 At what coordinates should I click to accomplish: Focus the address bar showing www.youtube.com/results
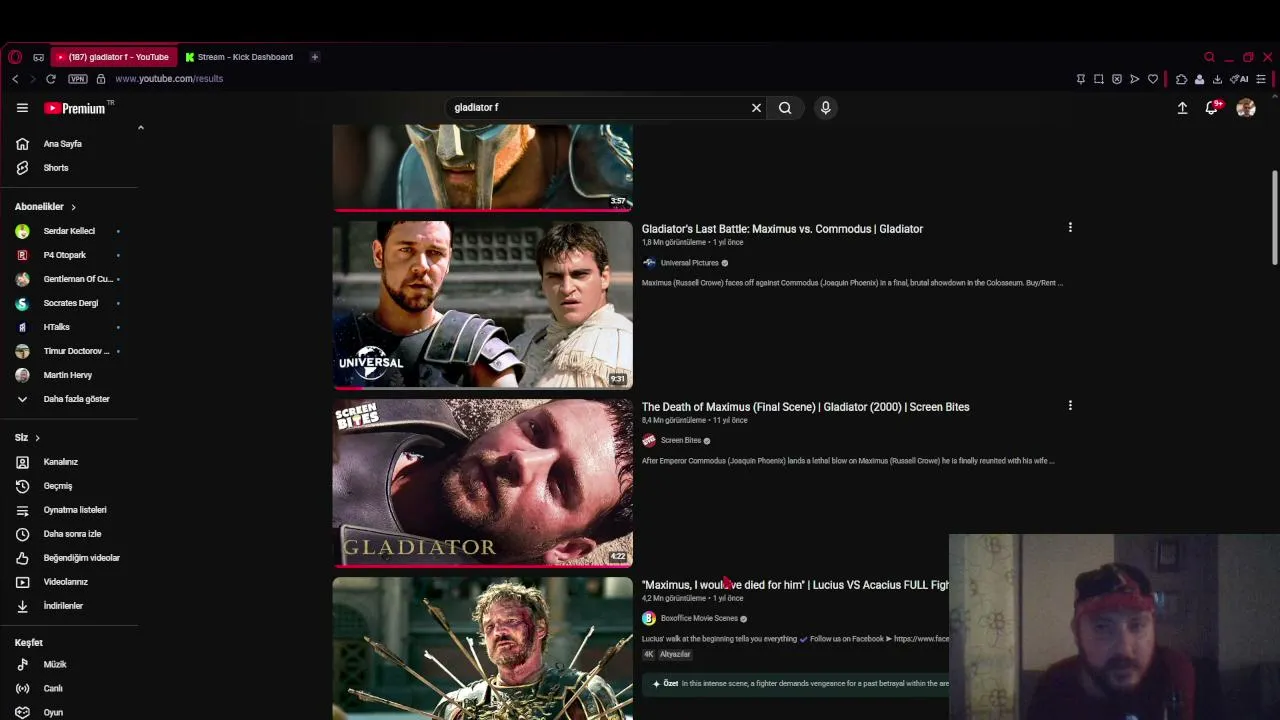click(x=169, y=79)
